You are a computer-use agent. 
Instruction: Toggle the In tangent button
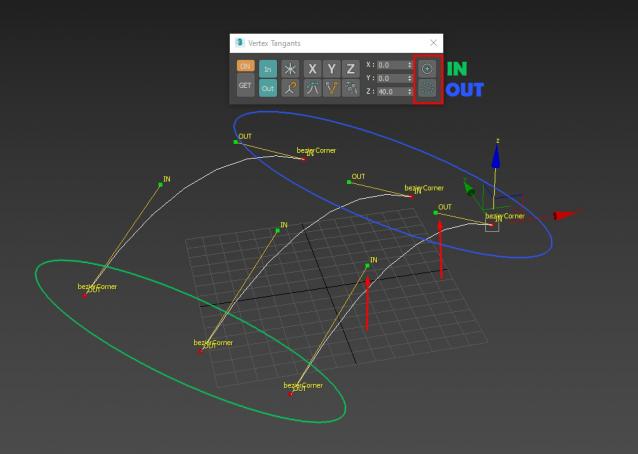click(x=268, y=69)
